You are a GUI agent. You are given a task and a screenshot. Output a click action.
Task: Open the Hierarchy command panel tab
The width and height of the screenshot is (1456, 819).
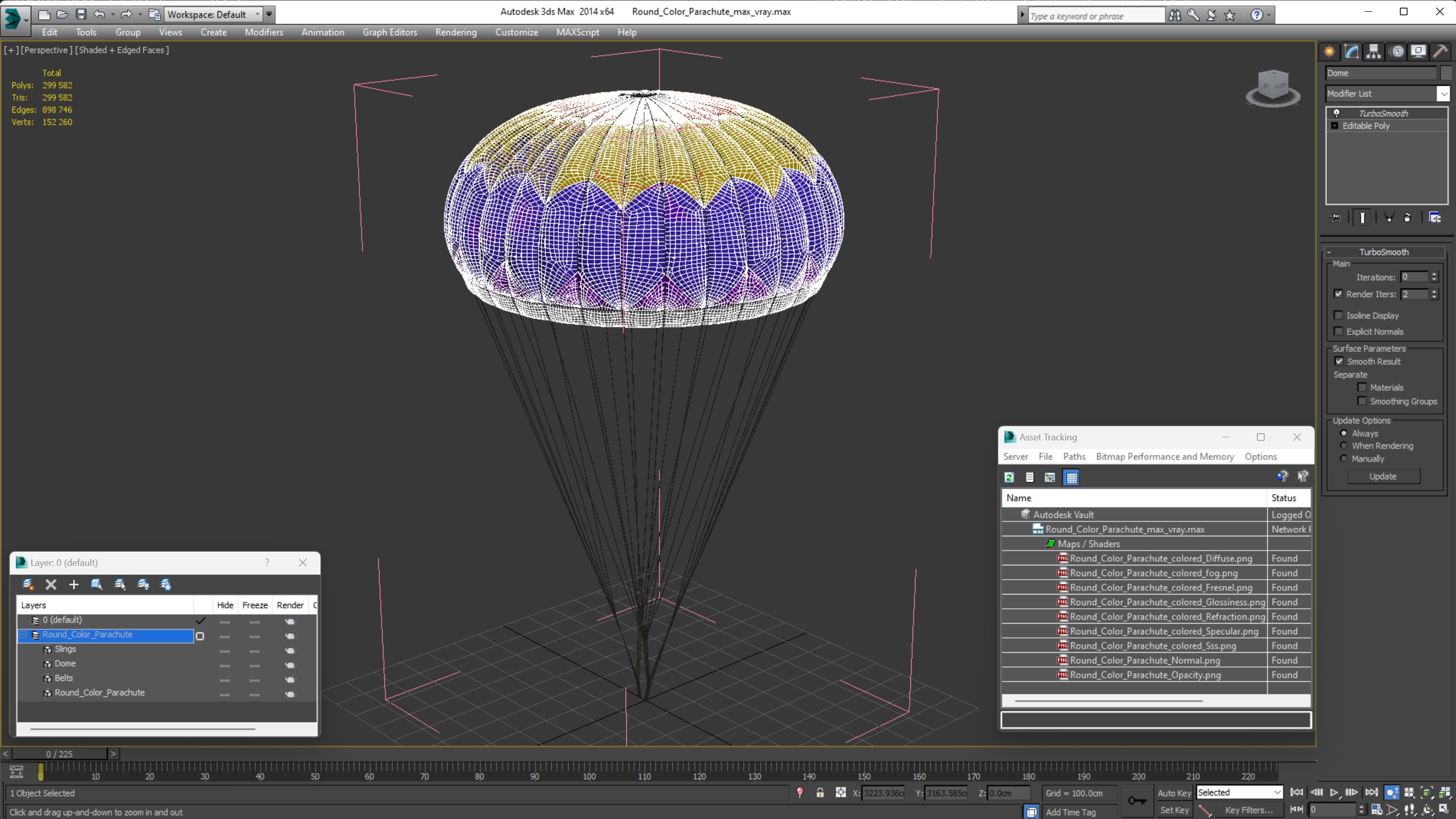coord(1373,52)
